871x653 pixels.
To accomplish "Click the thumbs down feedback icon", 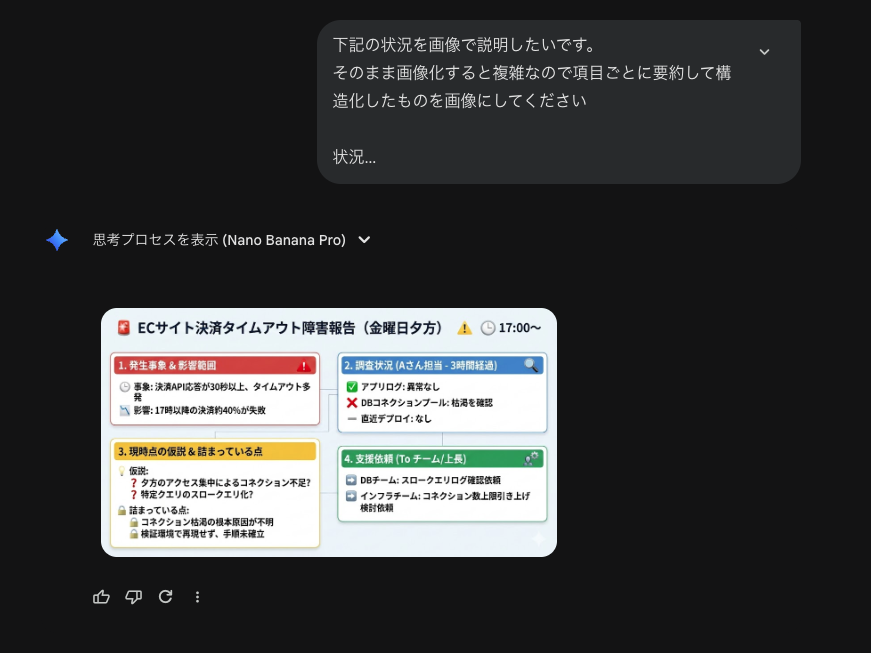I will tap(133, 597).
